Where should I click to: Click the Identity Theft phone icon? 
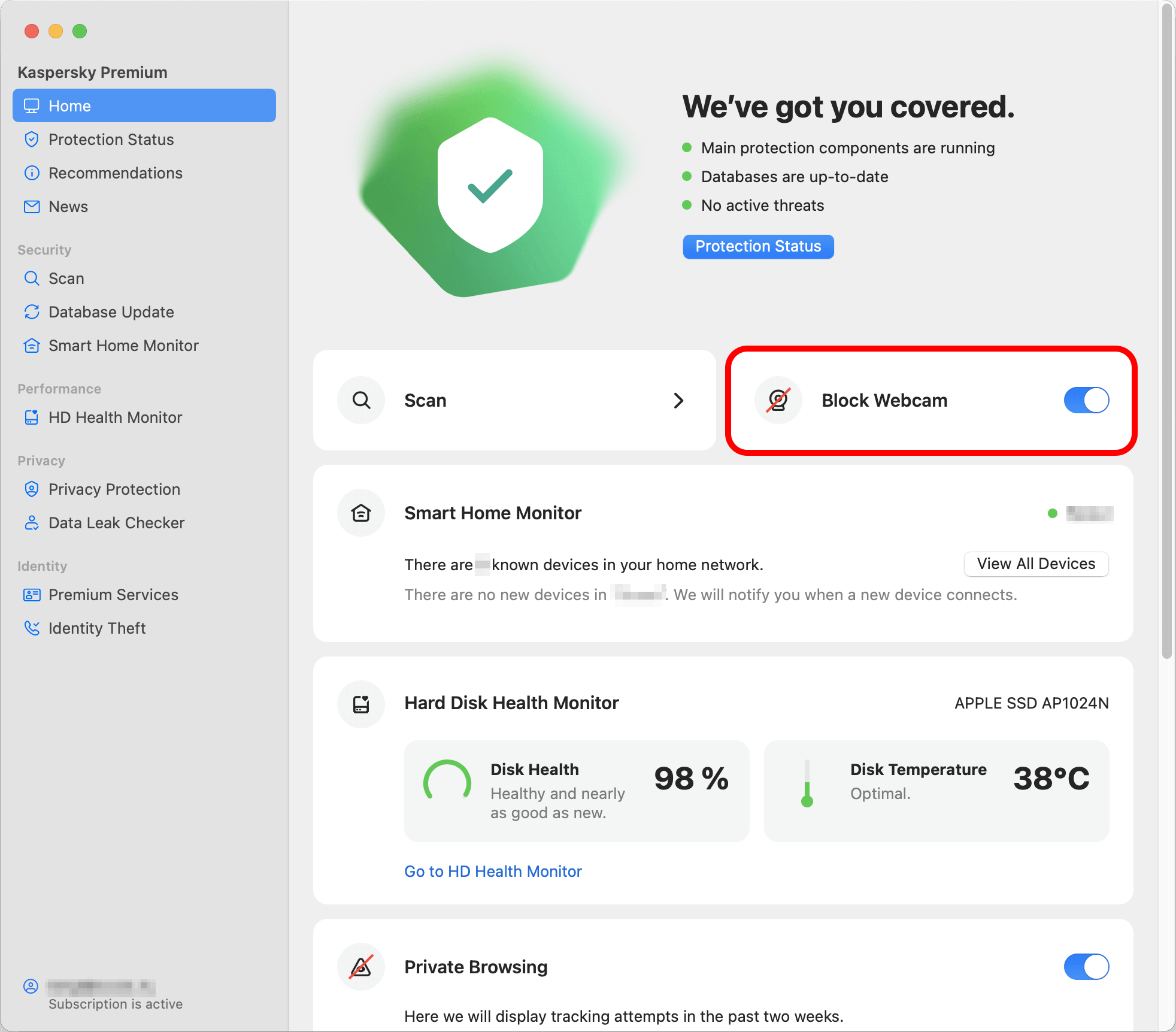[x=31, y=628]
